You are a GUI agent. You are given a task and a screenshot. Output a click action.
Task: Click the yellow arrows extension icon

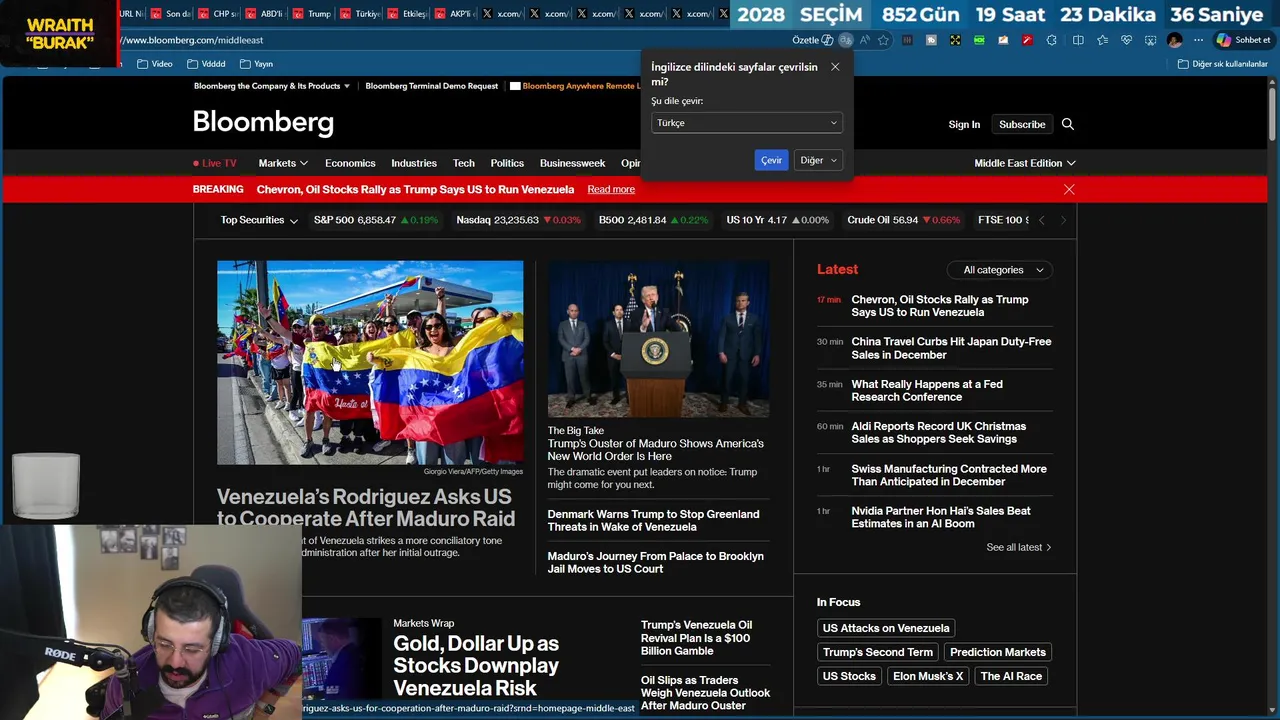pyautogui.click(x=955, y=40)
